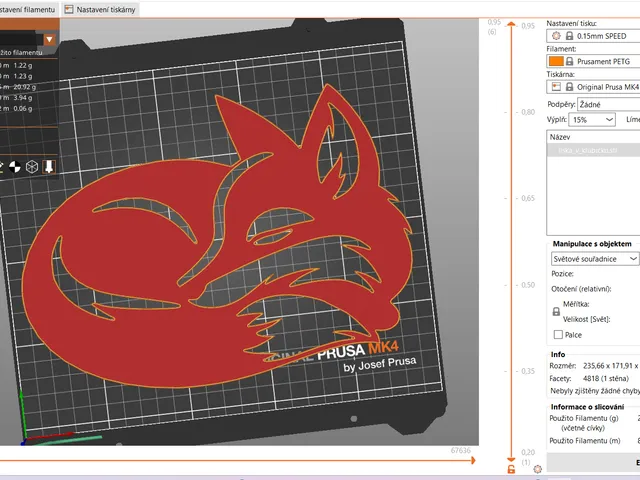Click the lock icon beside Original Prusa MK4

[x=569, y=87]
